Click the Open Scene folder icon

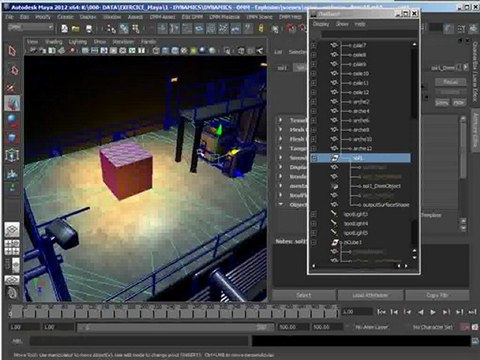(76, 29)
